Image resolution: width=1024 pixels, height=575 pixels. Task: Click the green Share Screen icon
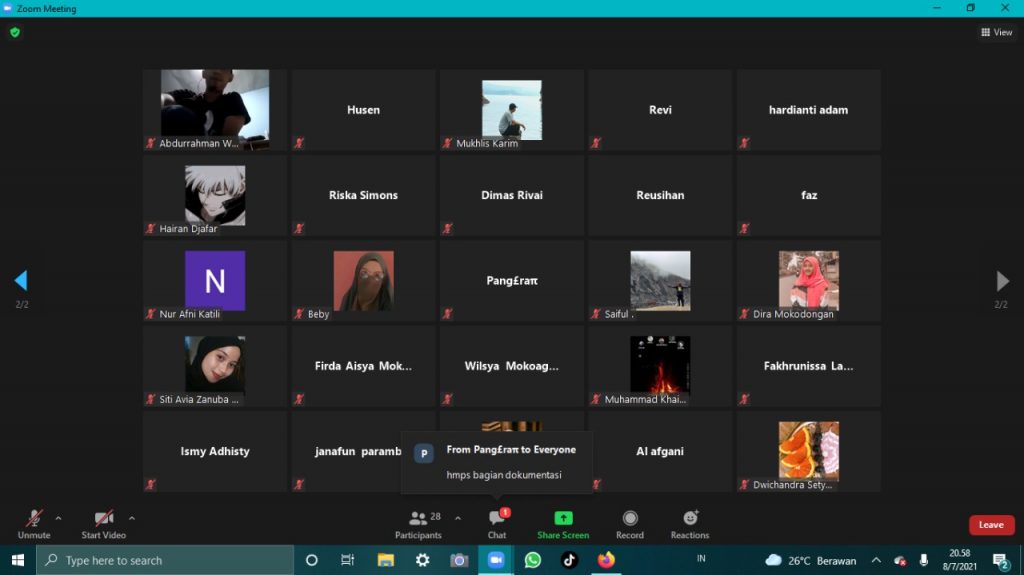click(563, 518)
